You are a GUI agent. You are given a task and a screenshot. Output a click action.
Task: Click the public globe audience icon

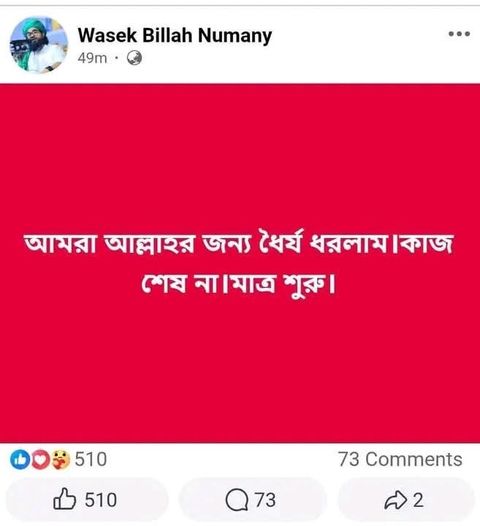click(134, 58)
